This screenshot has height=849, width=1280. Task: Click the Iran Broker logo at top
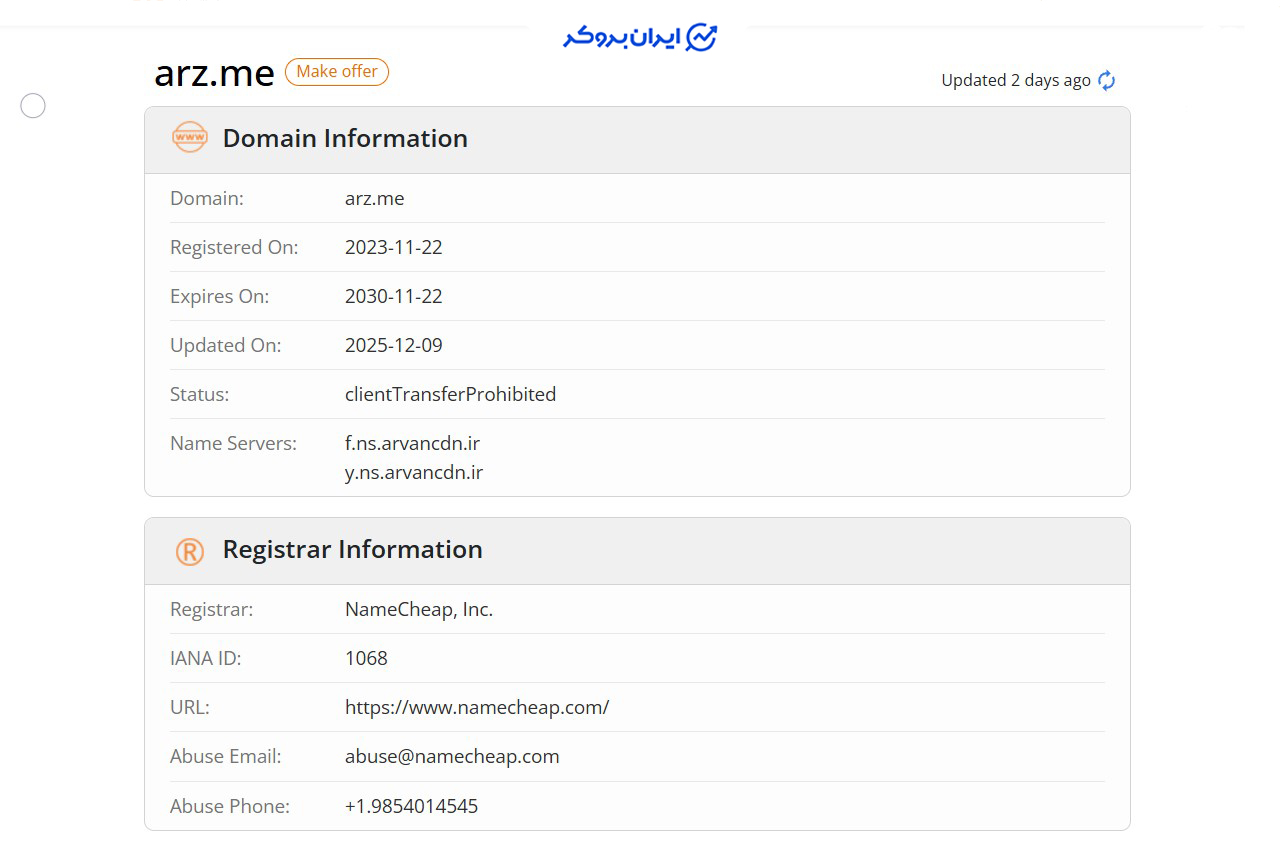point(640,37)
